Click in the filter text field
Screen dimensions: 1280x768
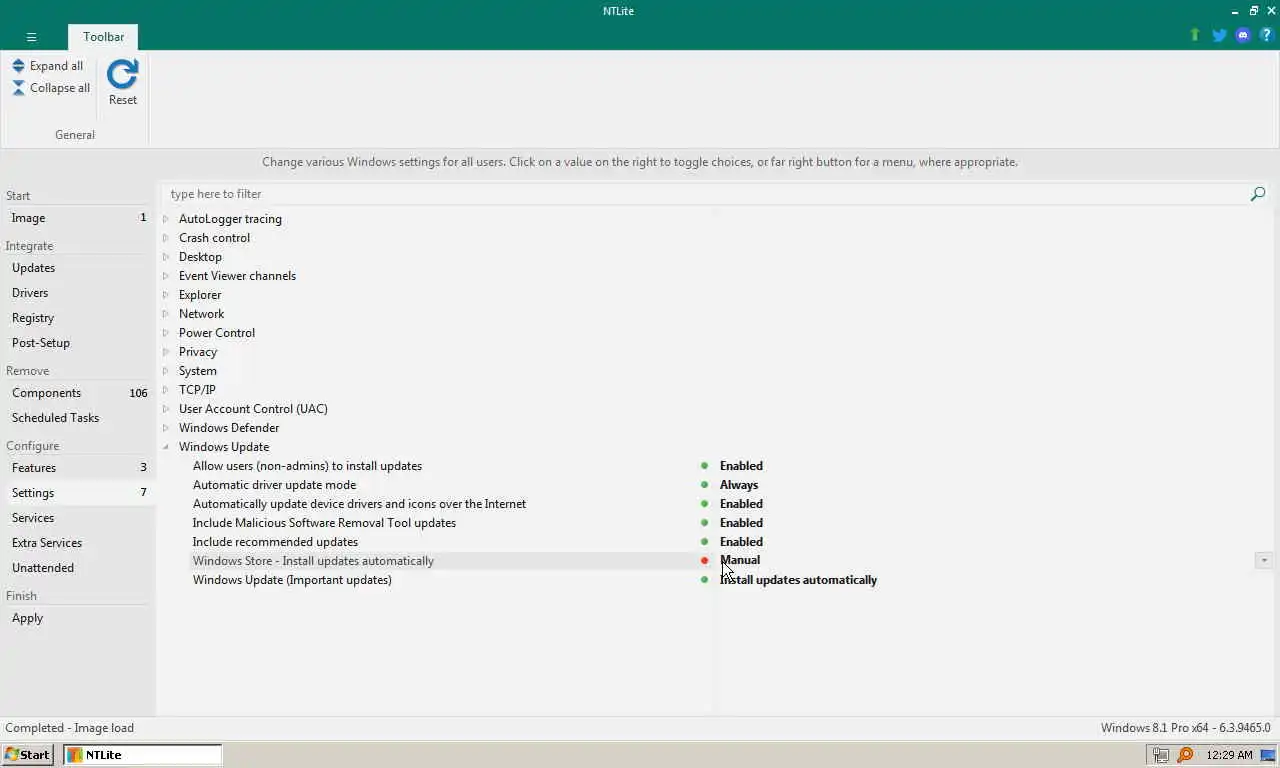[x=705, y=194]
